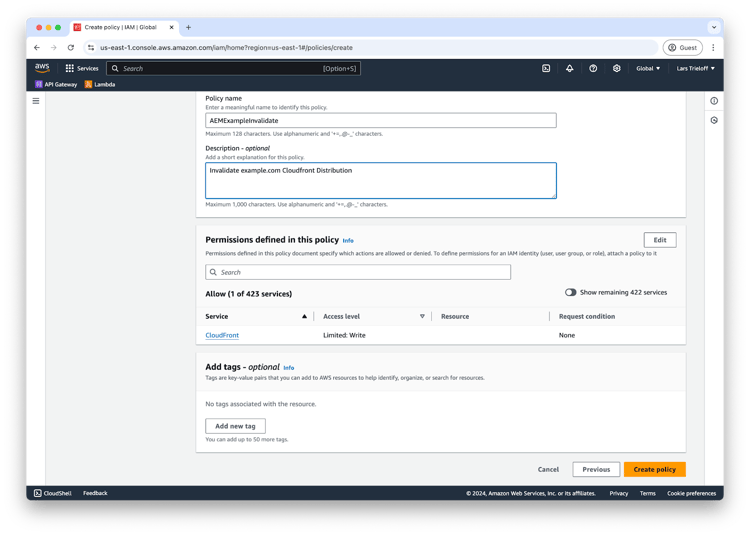This screenshot has height=535, width=750.
Task: Click the Guest profile button
Action: click(683, 47)
